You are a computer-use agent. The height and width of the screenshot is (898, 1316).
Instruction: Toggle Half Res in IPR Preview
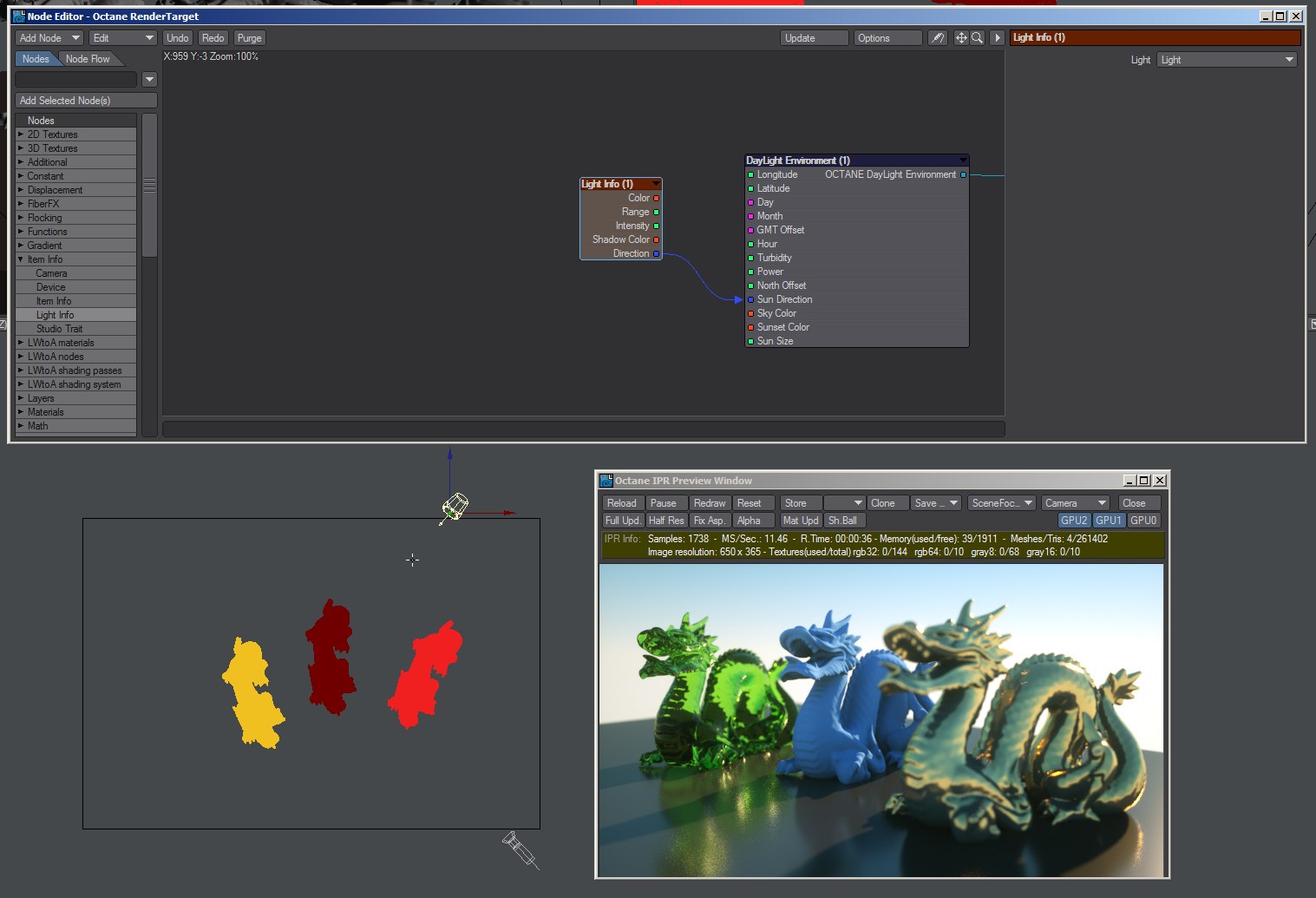tap(666, 521)
